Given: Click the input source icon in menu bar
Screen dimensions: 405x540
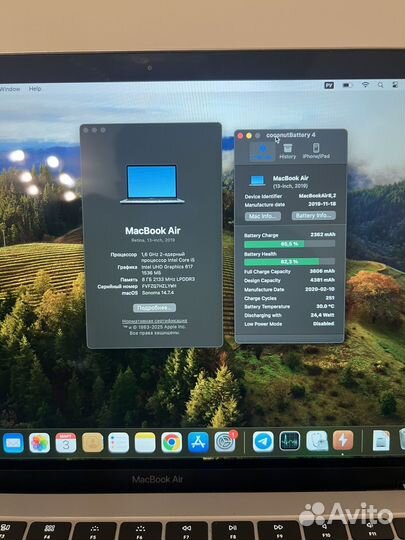Looking at the screenshot, I should point(329,85).
